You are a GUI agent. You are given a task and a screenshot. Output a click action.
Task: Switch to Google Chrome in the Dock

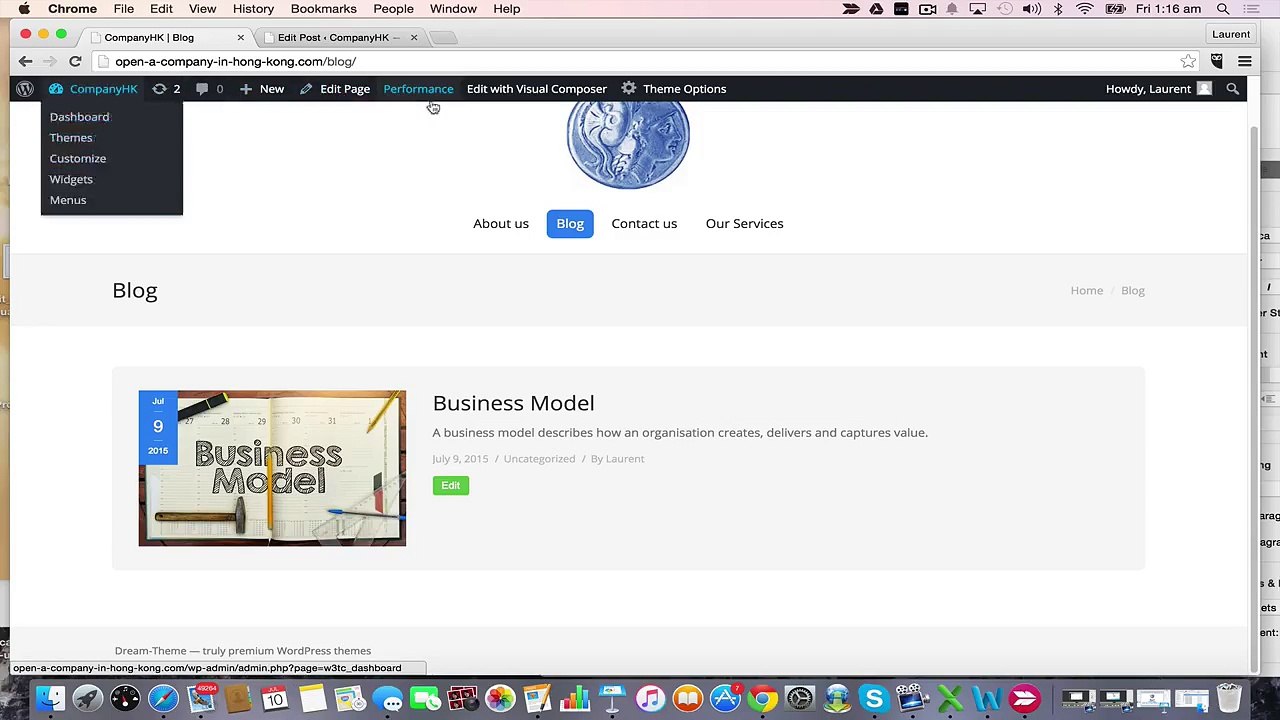point(762,698)
